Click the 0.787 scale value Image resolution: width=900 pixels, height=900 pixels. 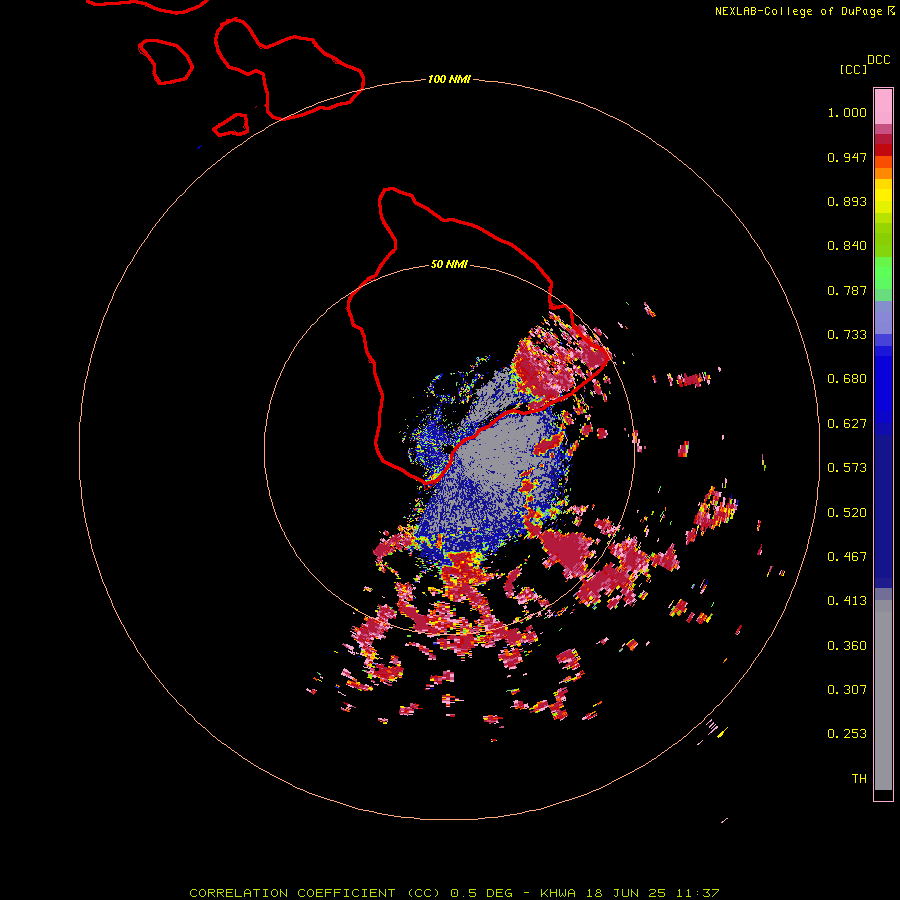[x=847, y=290]
